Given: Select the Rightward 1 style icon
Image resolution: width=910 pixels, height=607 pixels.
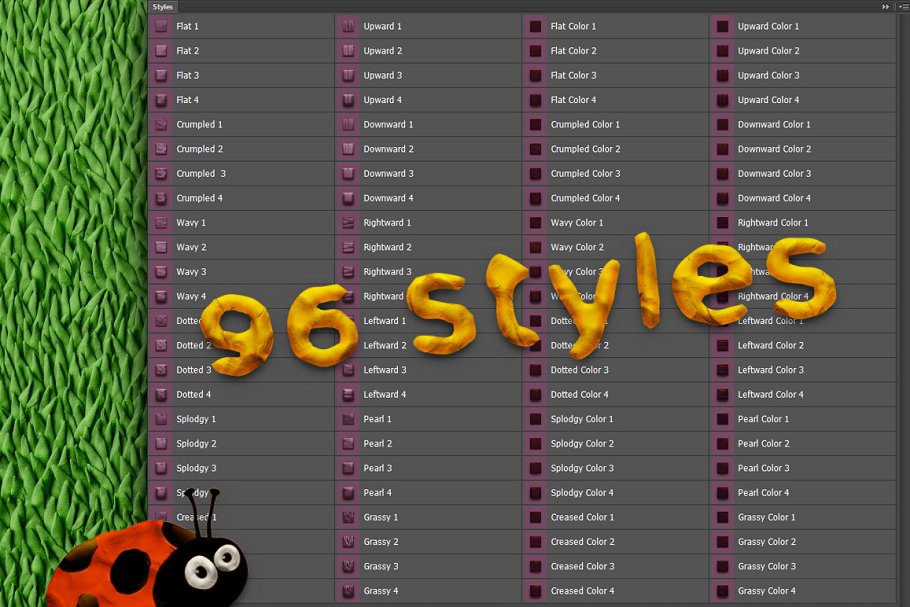Looking at the screenshot, I should click(348, 223).
